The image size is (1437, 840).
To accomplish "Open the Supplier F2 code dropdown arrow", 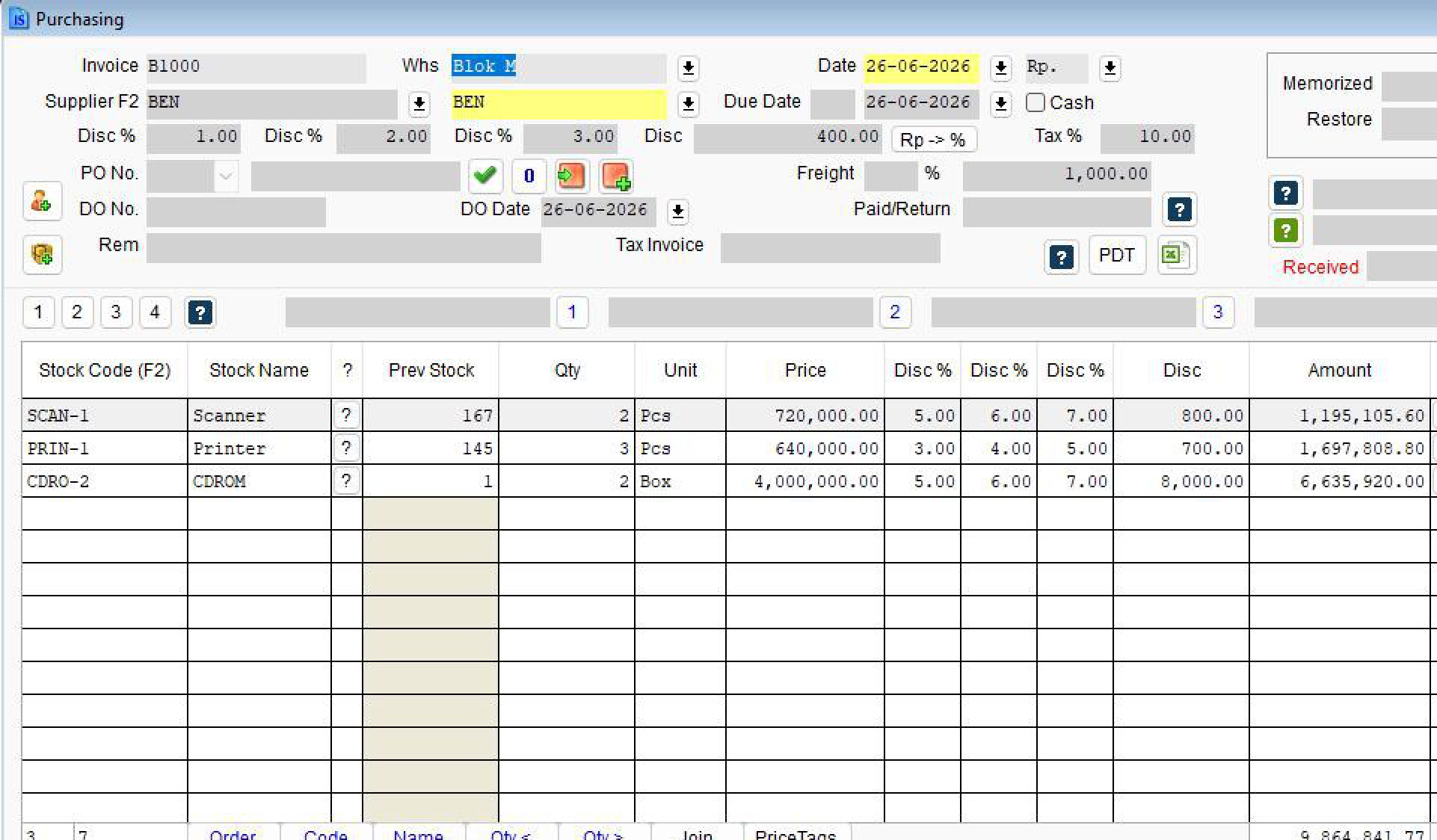I will point(419,103).
